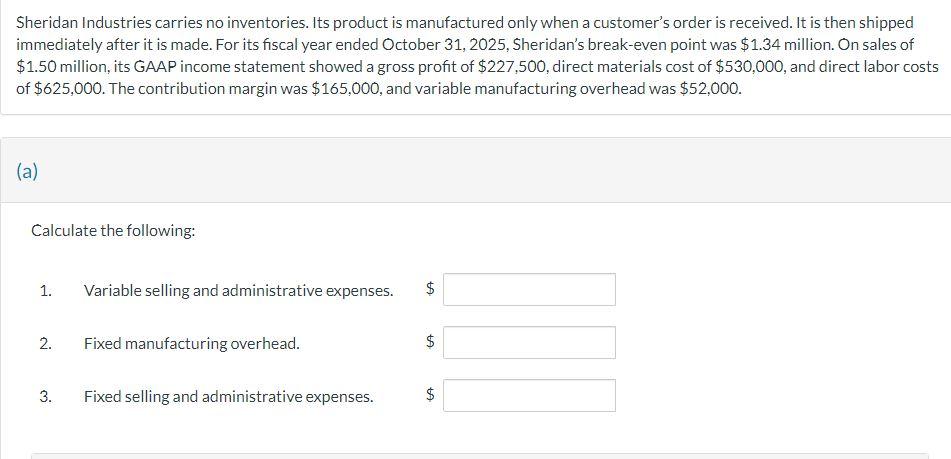The height and width of the screenshot is (459, 951).
Task: Click the 'Calculate the following:' instruction text
Action: click(113, 230)
